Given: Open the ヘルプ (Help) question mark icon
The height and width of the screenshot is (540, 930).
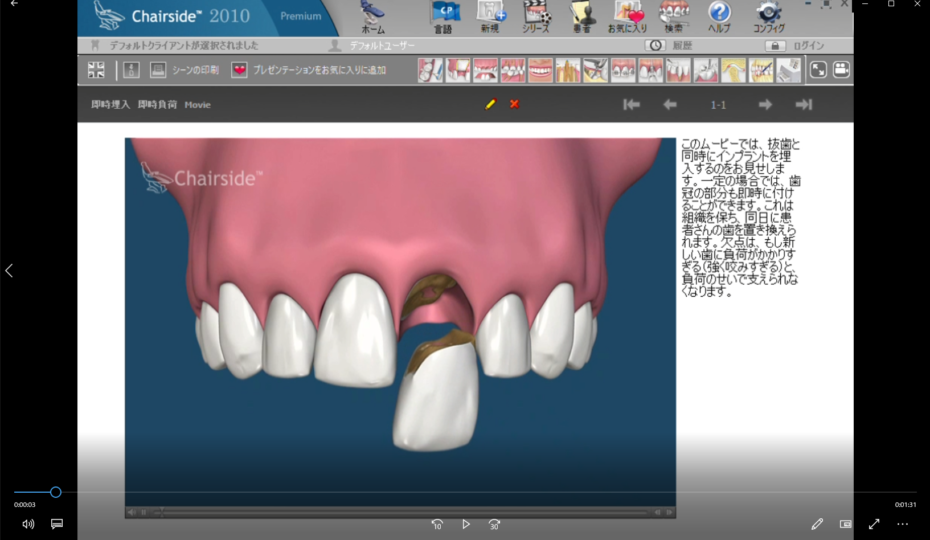Looking at the screenshot, I should pyautogui.click(x=719, y=17).
